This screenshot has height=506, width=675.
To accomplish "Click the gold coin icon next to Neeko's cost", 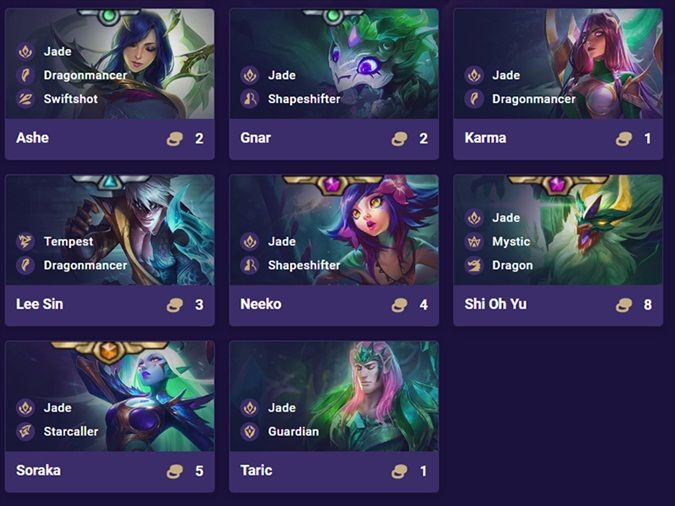I will (399, 305).
